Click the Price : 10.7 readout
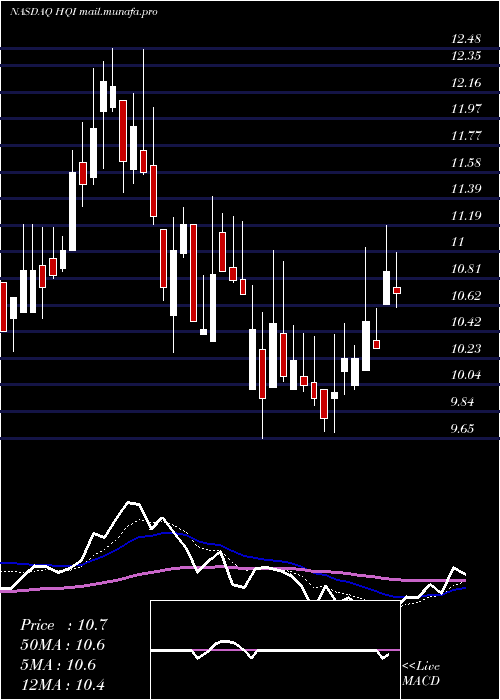Screen dimensions: 500x700 click(64, 625)
